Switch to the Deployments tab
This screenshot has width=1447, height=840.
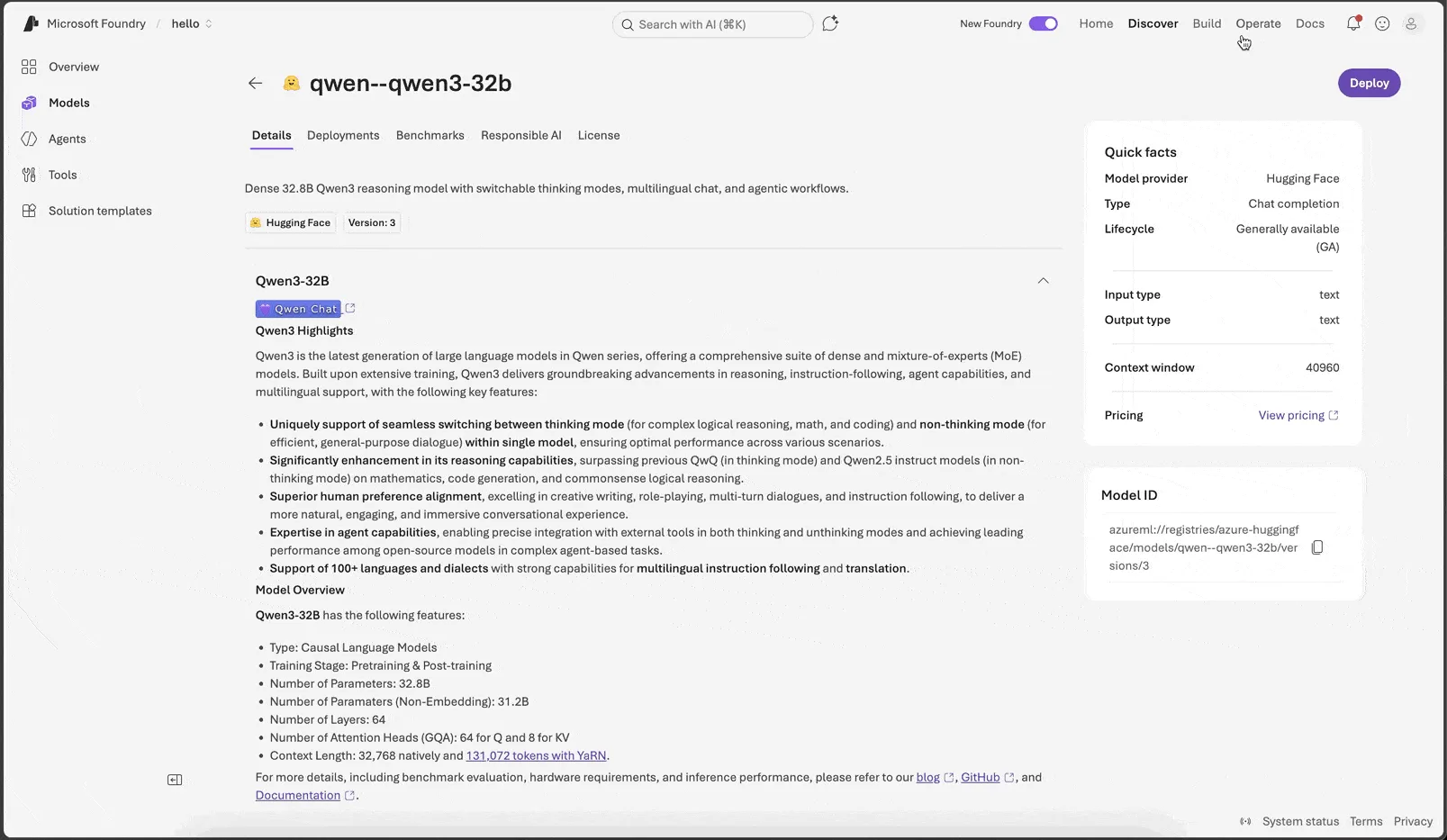[343, 135]
